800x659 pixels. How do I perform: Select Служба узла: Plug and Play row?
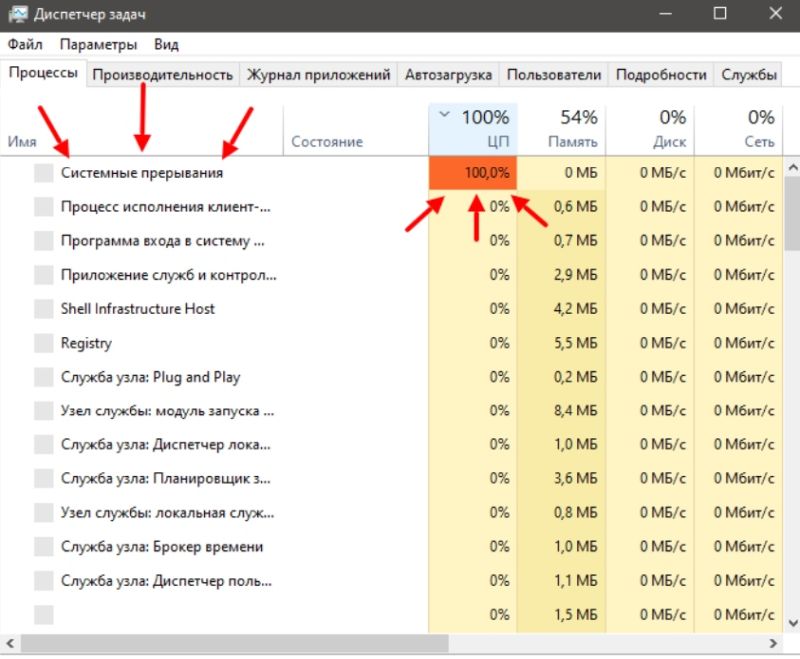click(x=392, y=377)
